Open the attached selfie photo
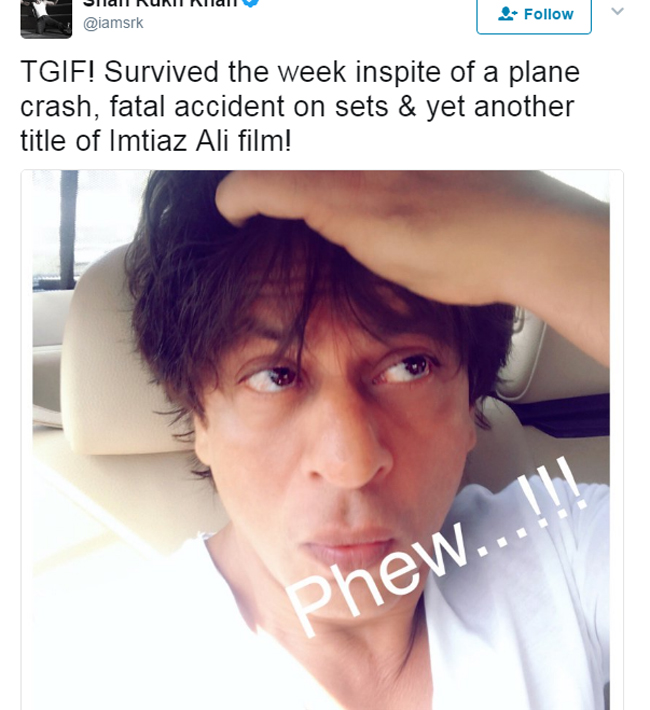 [322, 440]
